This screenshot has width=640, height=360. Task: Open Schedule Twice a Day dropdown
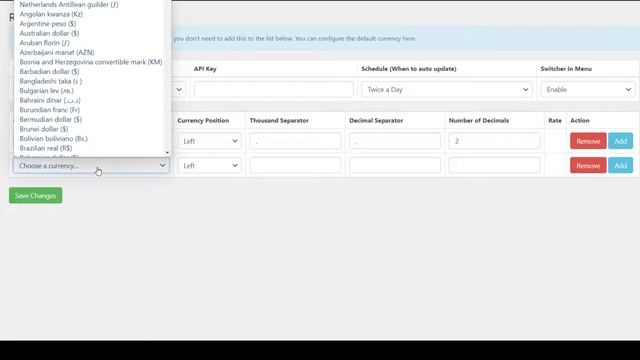(x=447, y=89)
